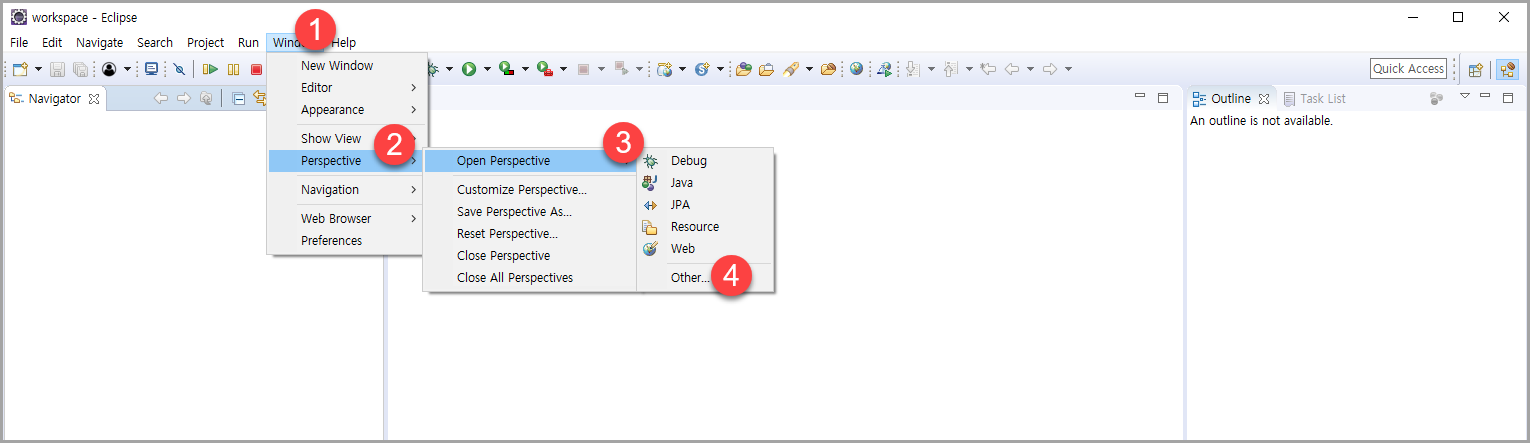Click the red Terminate icon
The height and width of the screenshot is (443, 1530).
pos(256,69)
